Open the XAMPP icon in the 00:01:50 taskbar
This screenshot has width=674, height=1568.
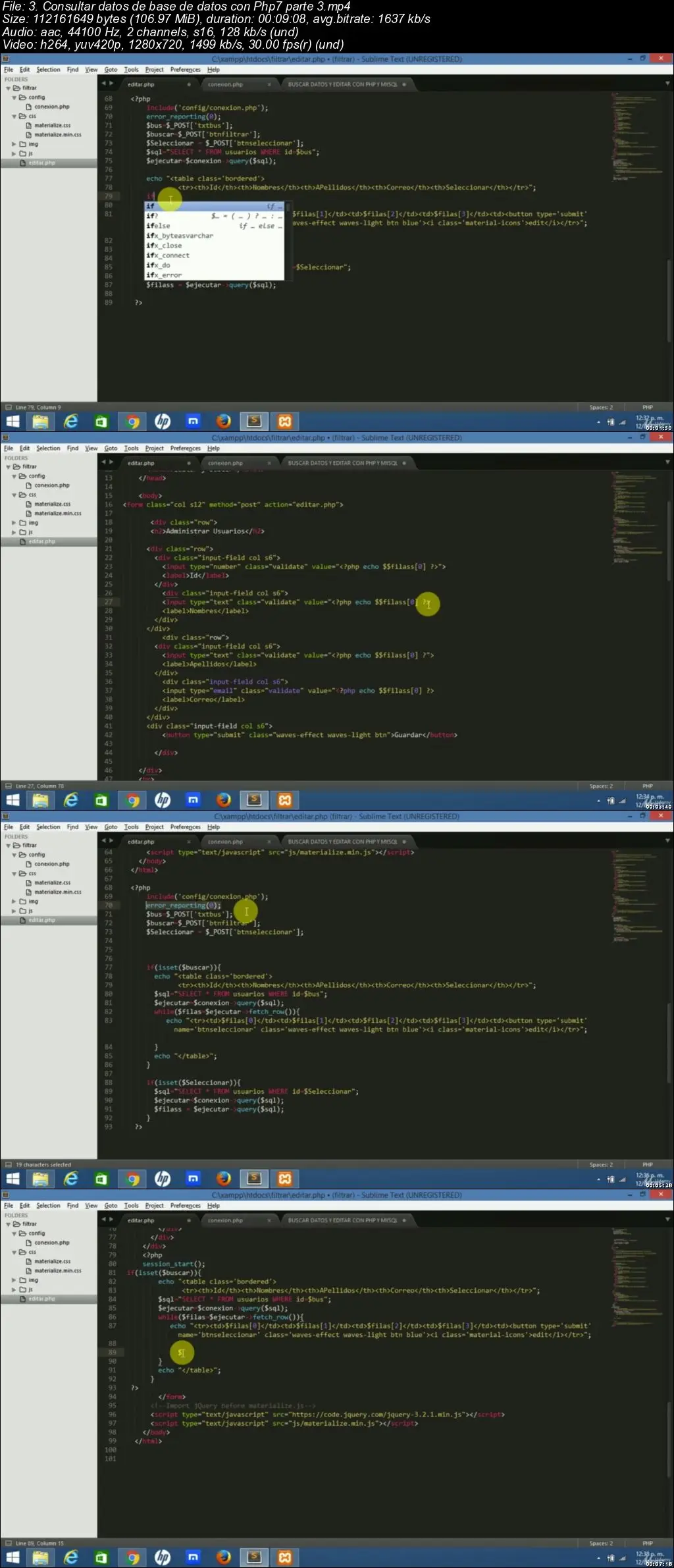(285, 422)
